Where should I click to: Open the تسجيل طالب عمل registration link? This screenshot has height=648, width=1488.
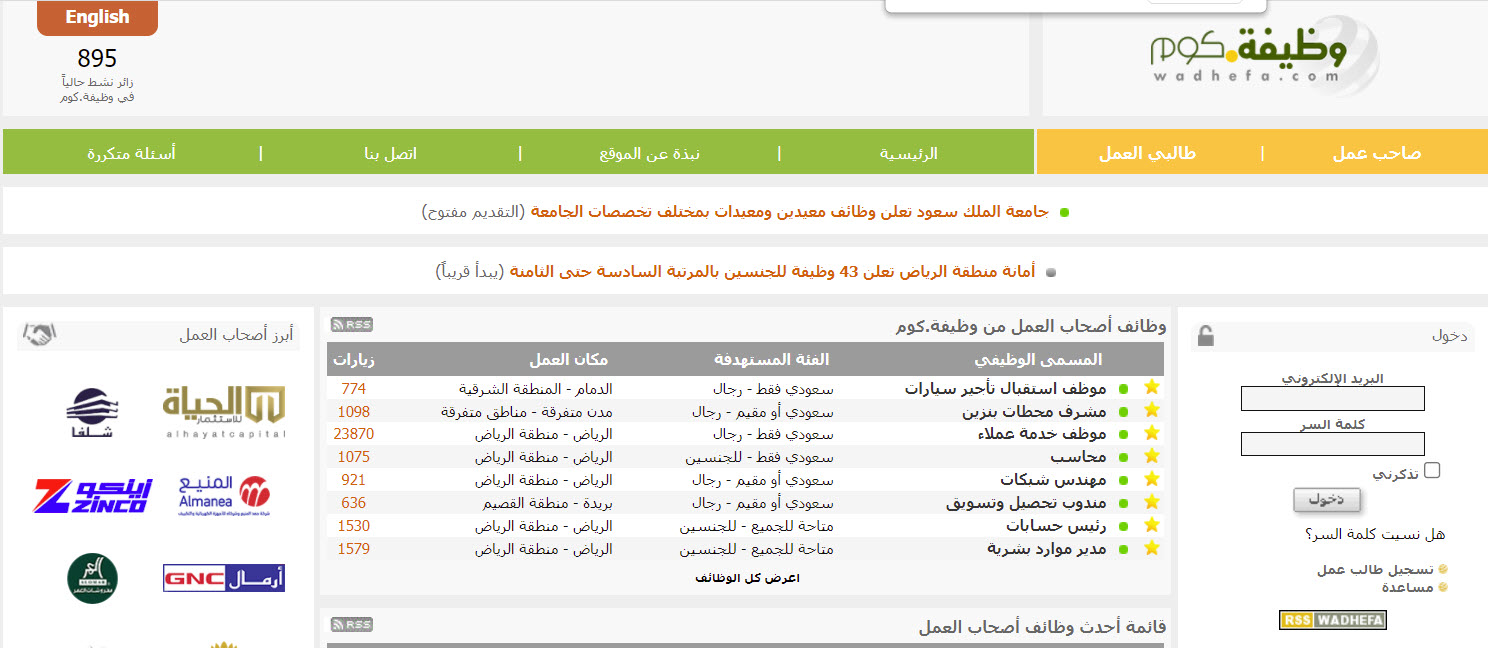click(x=1375, y=569)
